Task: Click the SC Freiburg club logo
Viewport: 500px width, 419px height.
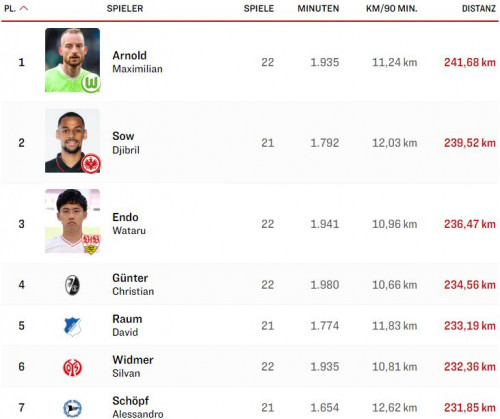Action: click(72, 285)
